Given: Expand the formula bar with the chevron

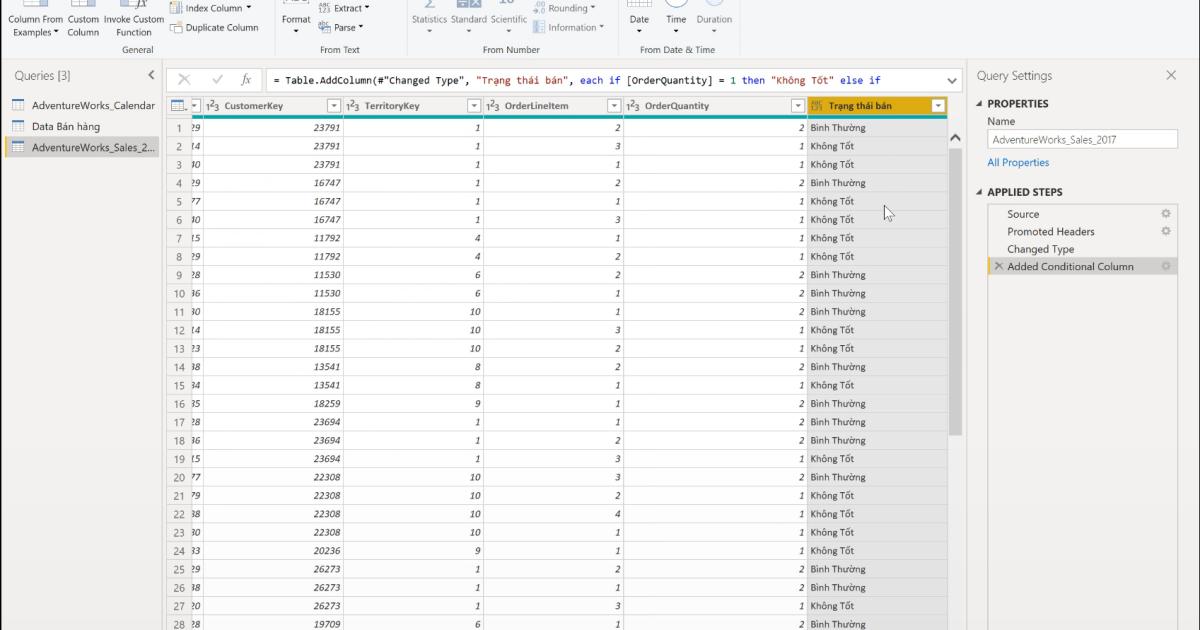Looking at the screenshot, I should click(950, 79).
